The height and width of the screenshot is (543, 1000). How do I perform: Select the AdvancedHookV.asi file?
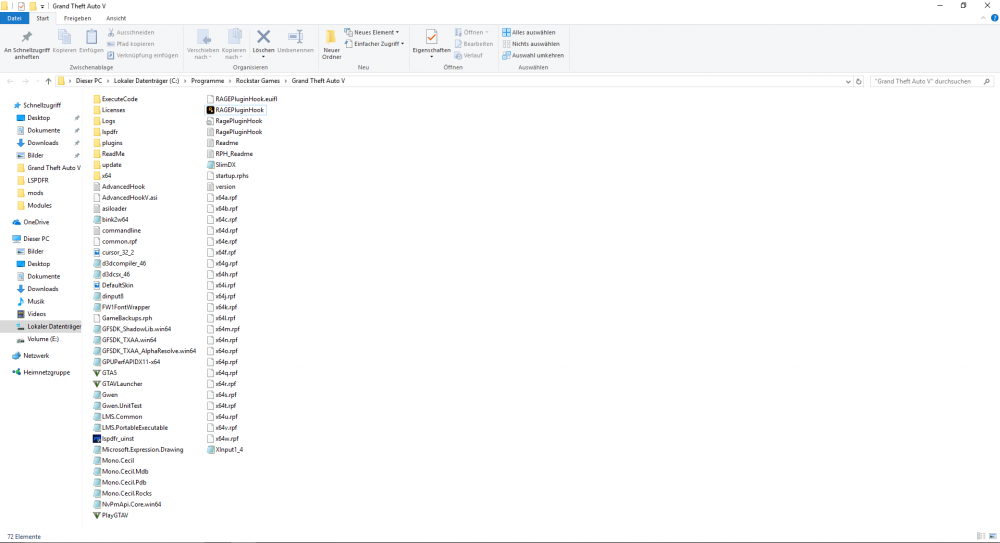[125, 198]
